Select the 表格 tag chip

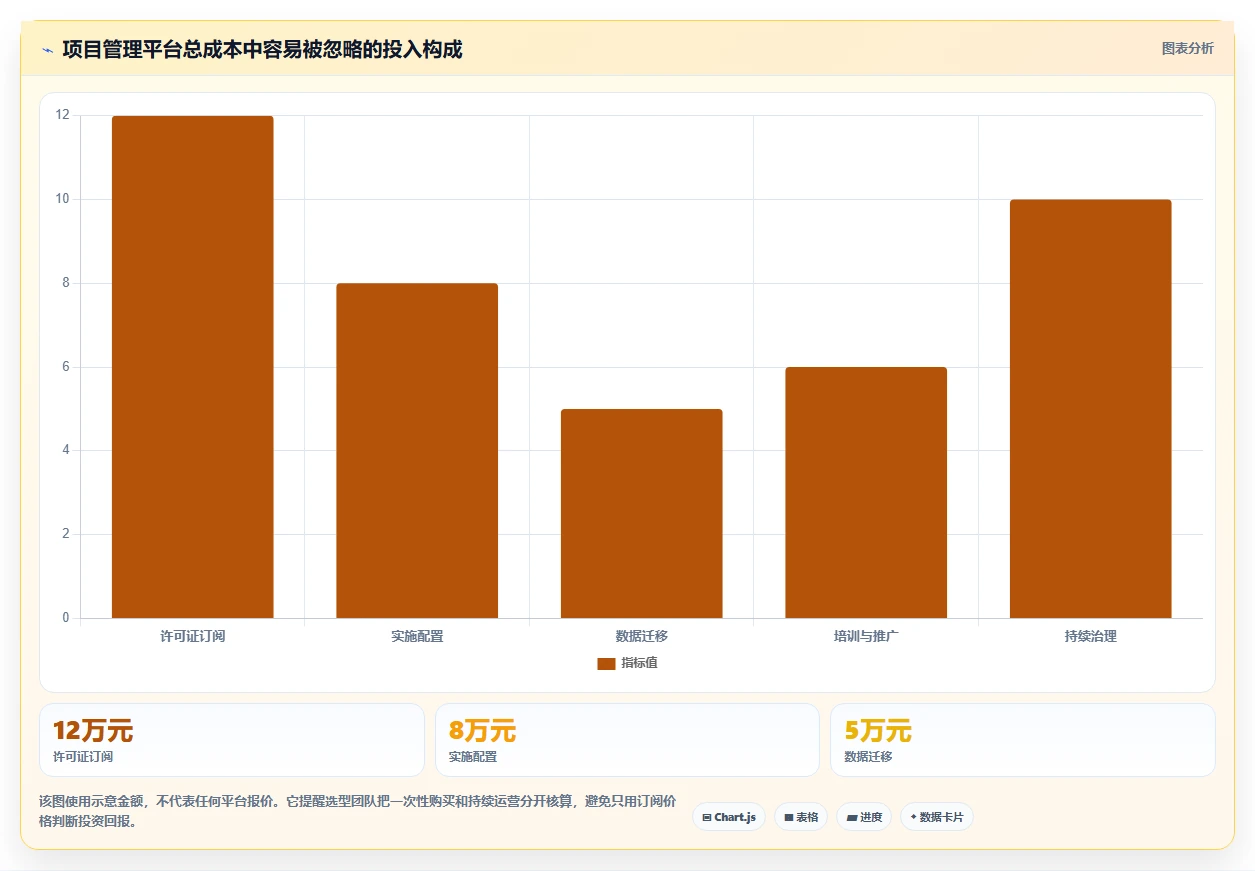click(x=801, y=817)
